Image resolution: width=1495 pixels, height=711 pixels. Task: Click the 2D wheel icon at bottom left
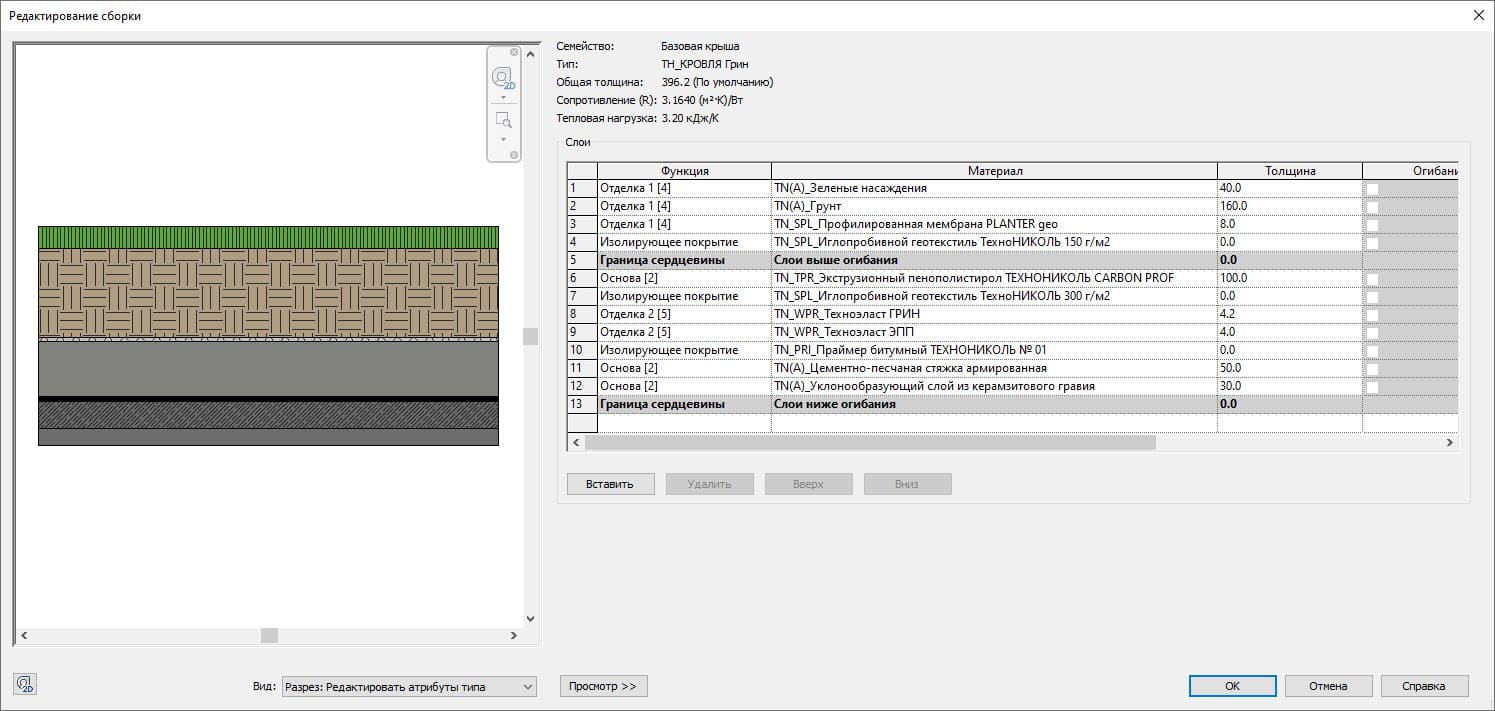click(24, 684)
